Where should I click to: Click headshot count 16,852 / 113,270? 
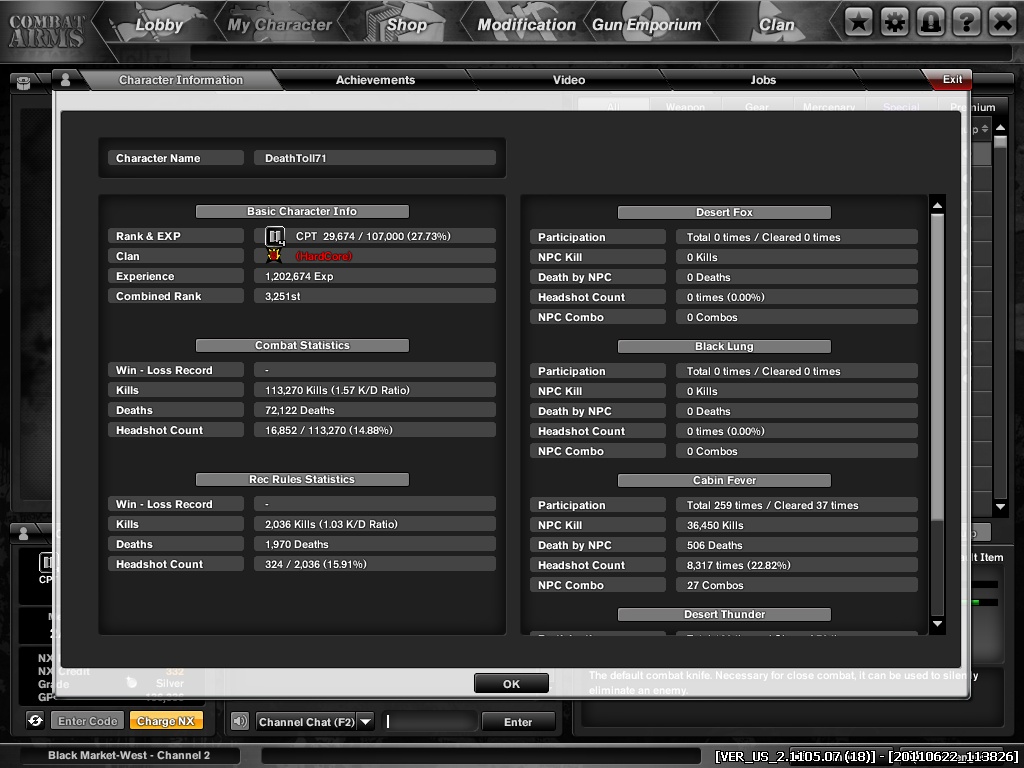[x=328, y=430]
